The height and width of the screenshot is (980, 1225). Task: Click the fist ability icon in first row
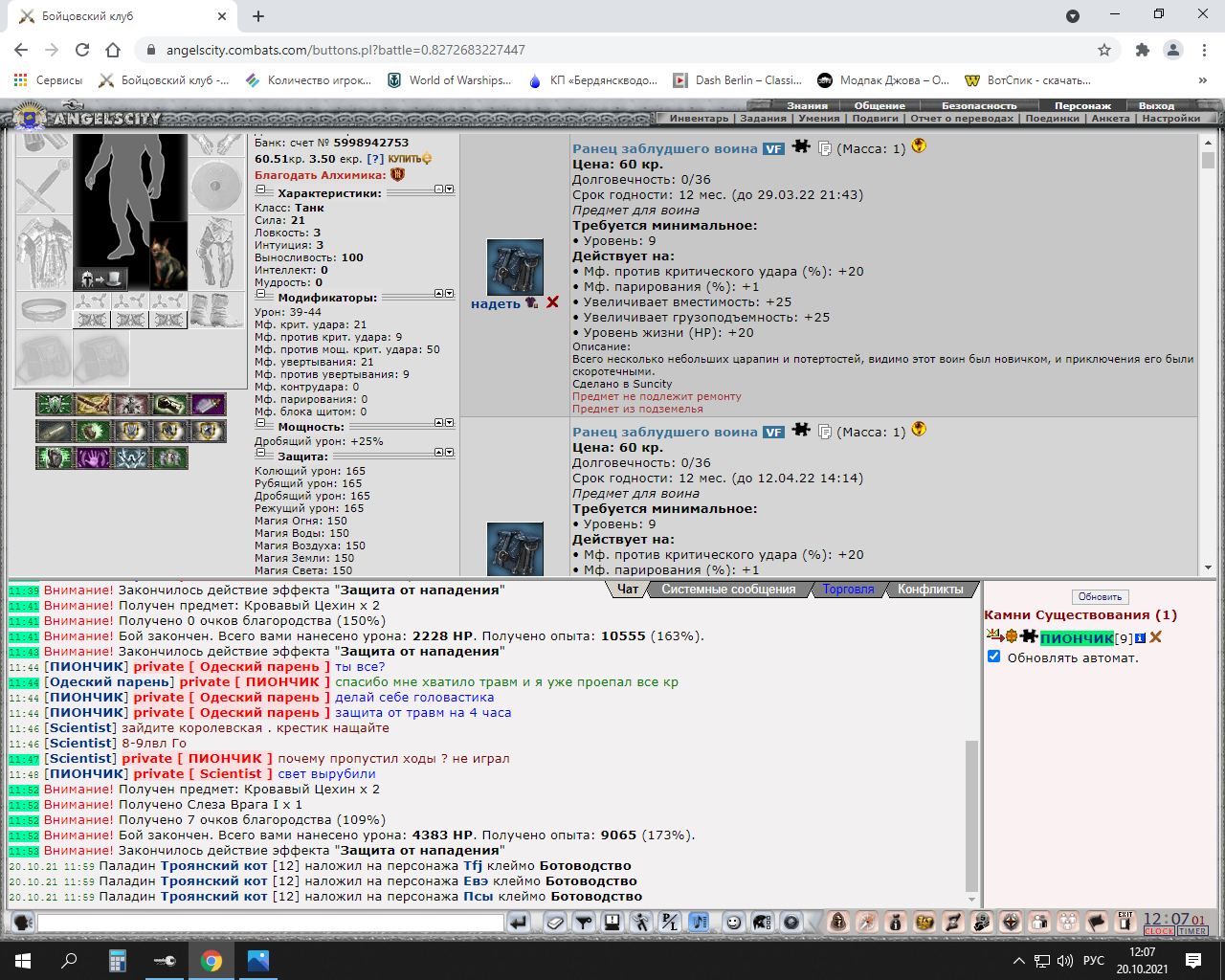169,404
